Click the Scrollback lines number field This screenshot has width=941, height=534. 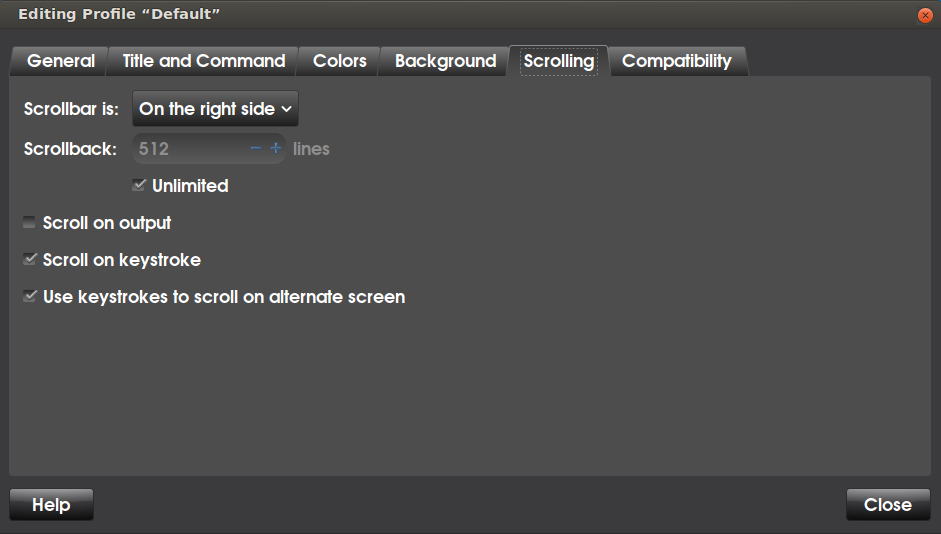[x=191, y=148]
